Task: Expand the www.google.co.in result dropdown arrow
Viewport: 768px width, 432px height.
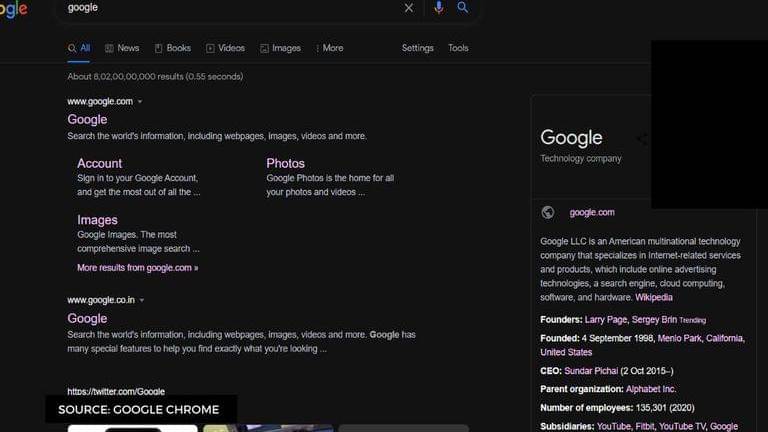Action: point(142,300)
